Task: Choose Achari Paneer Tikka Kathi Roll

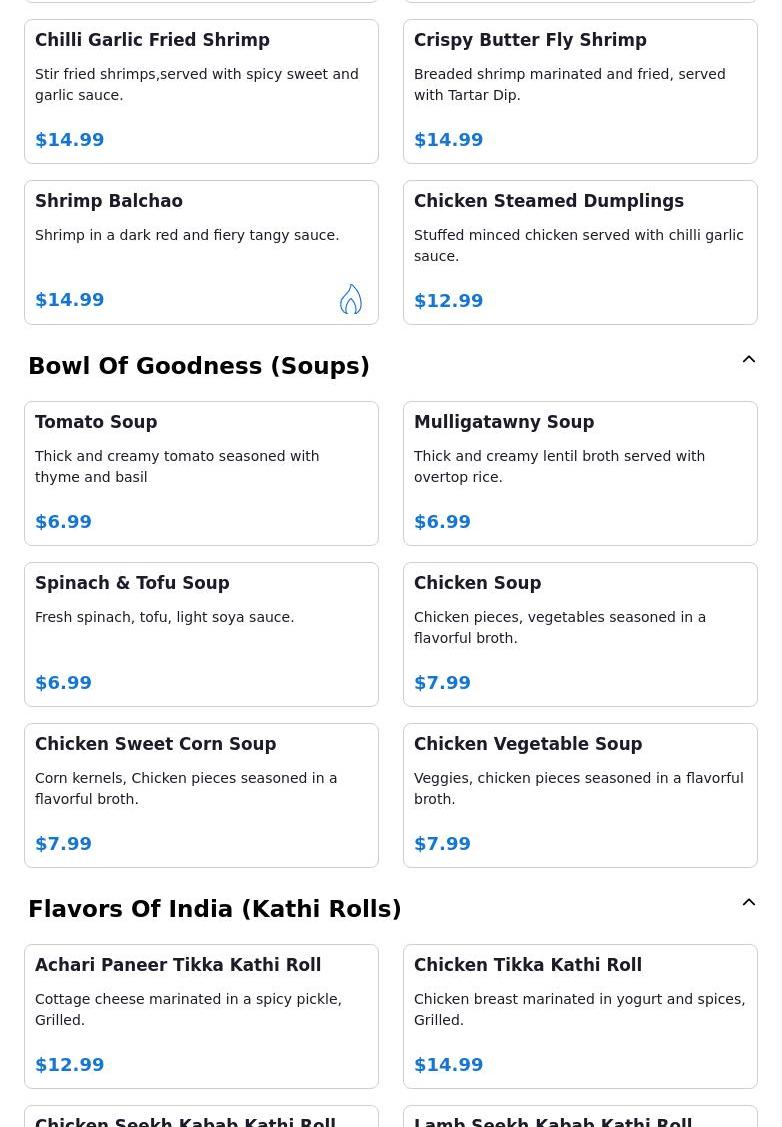Action: tap(201, 1016)
